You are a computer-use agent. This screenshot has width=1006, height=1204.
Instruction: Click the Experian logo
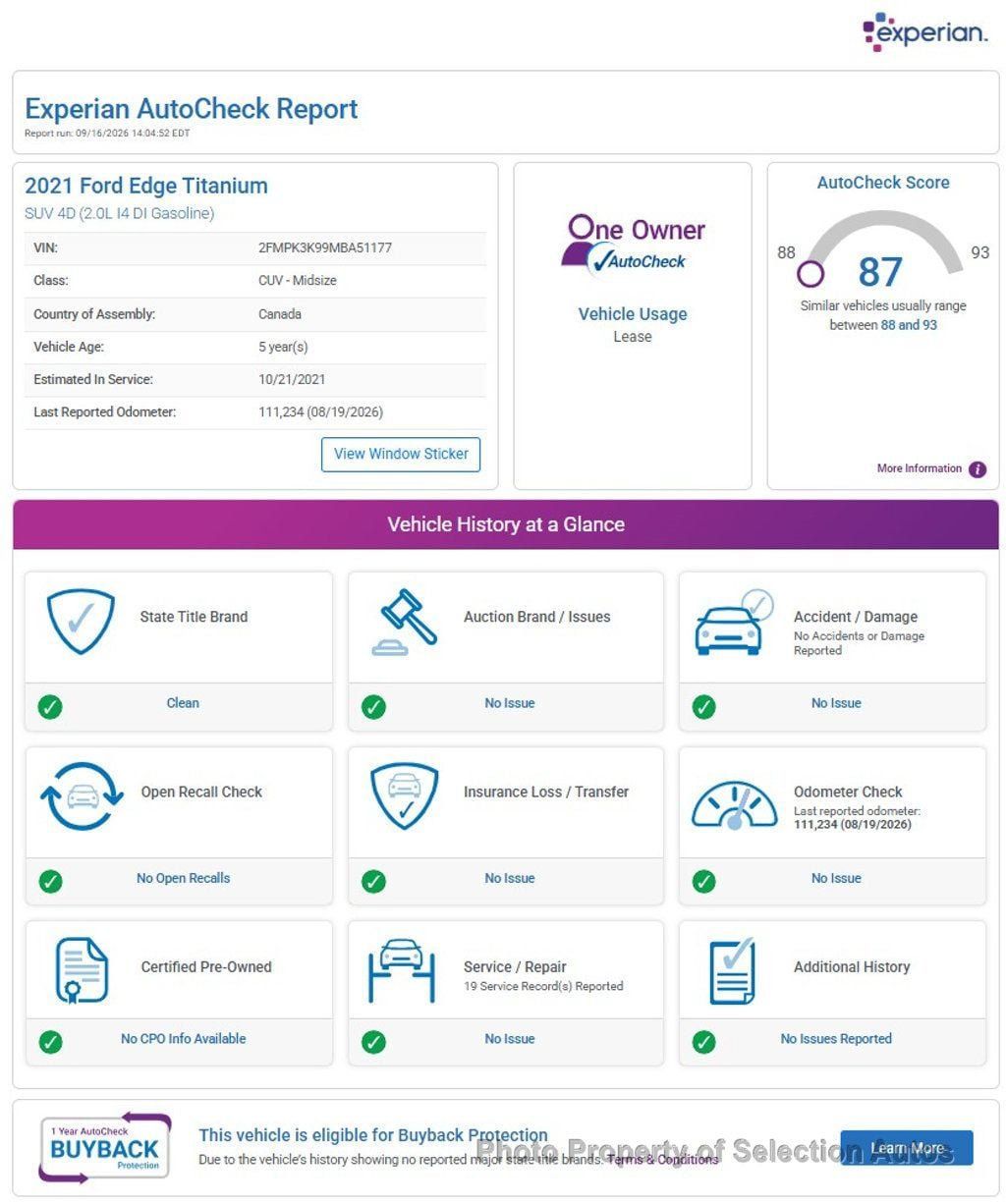tap(924, 32)
